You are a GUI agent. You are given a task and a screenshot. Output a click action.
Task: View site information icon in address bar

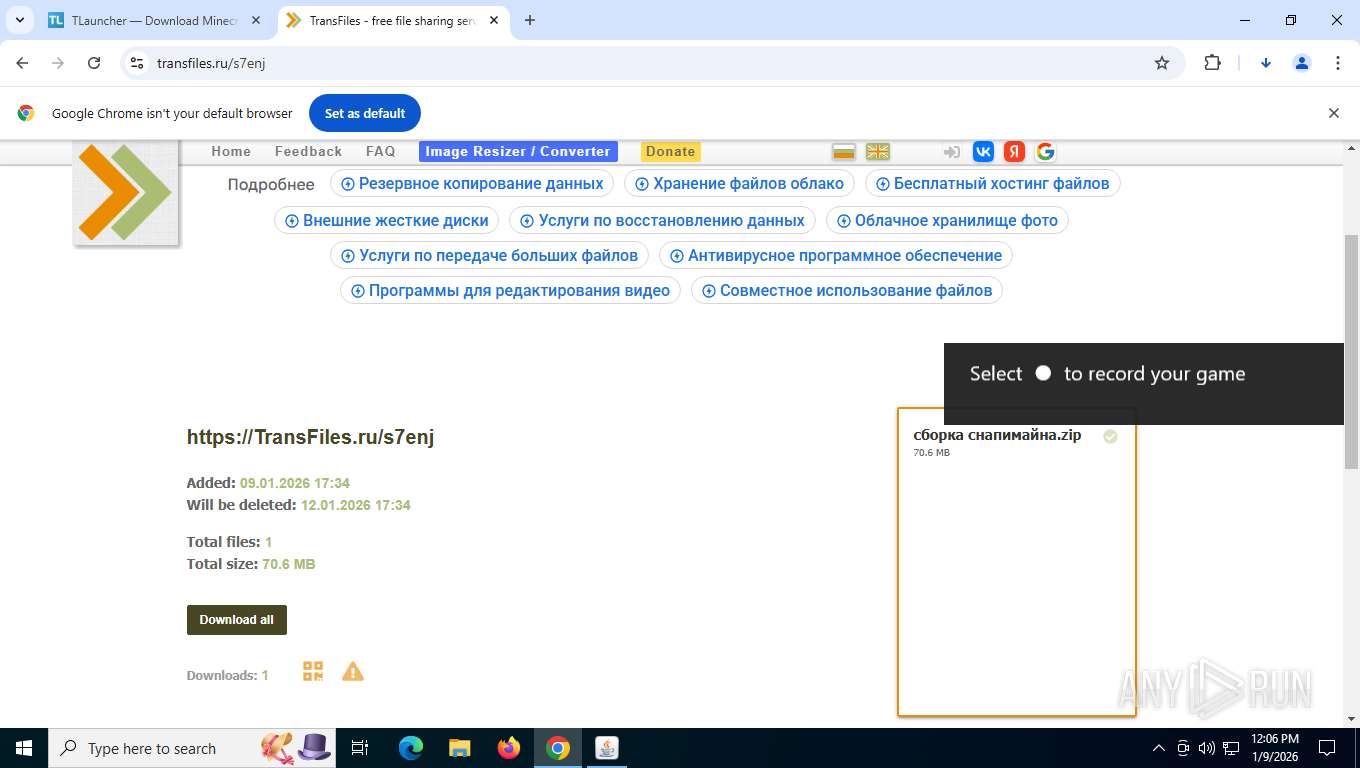click(137, 63)
